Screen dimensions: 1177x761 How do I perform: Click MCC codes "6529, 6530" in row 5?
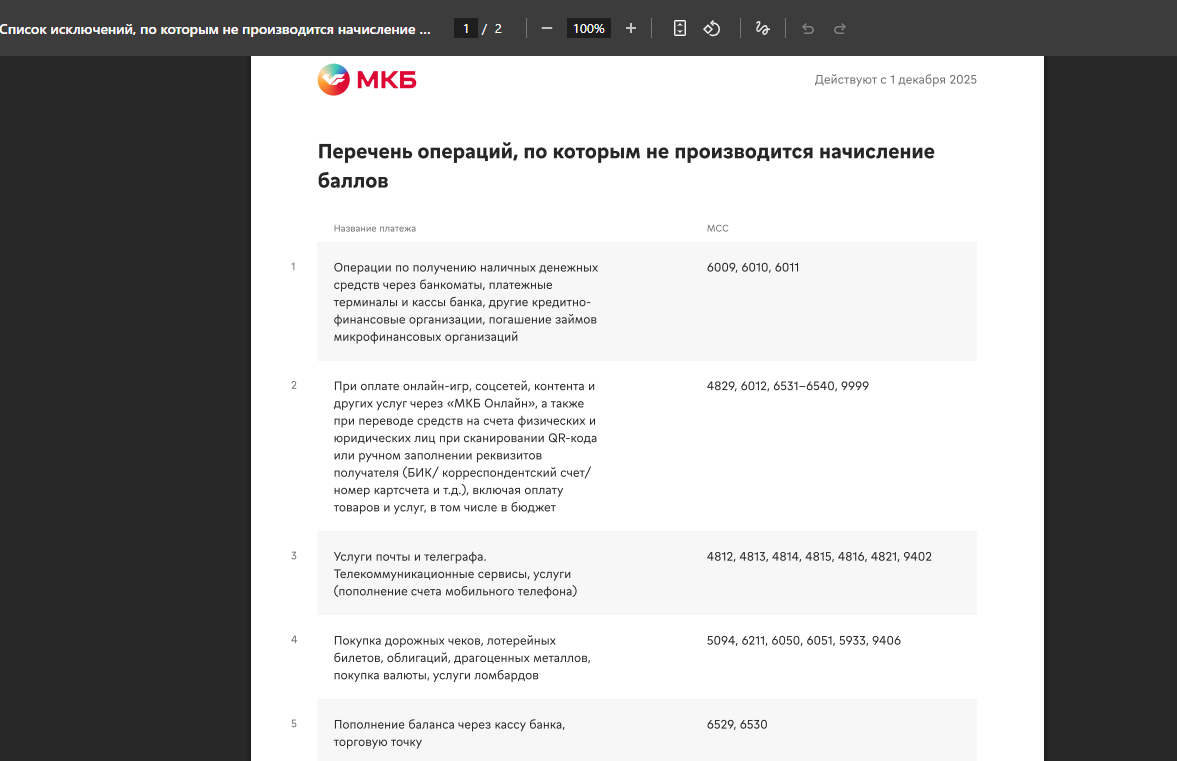tap(736, 724)
